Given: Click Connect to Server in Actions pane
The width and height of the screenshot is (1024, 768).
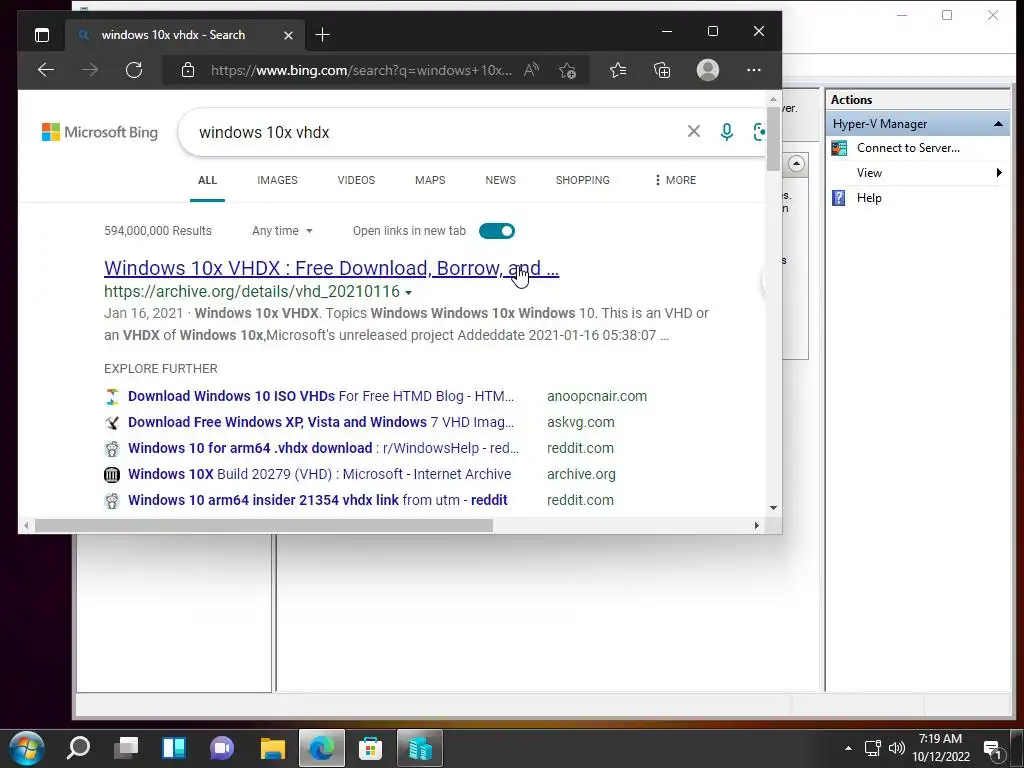Looking at the screenshot, I should (908, 148).
